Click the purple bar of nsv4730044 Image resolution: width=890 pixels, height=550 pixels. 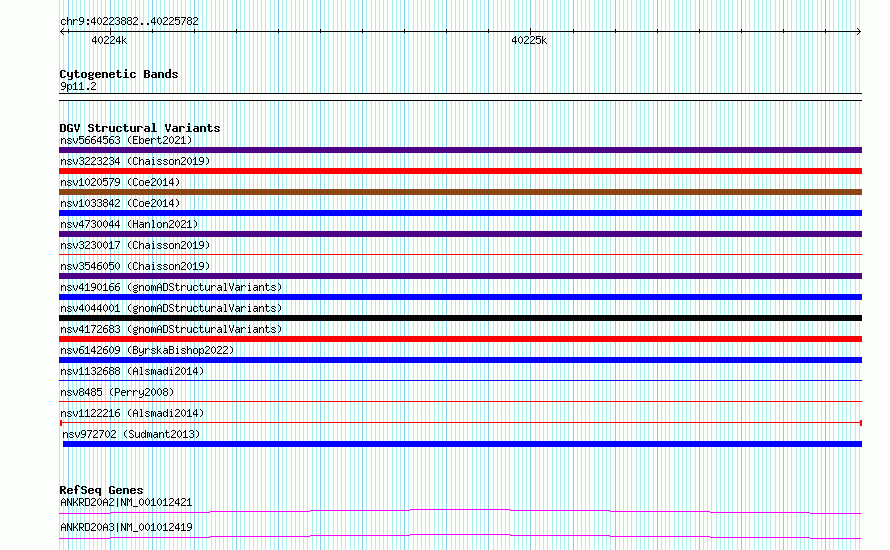coord(460,234)
